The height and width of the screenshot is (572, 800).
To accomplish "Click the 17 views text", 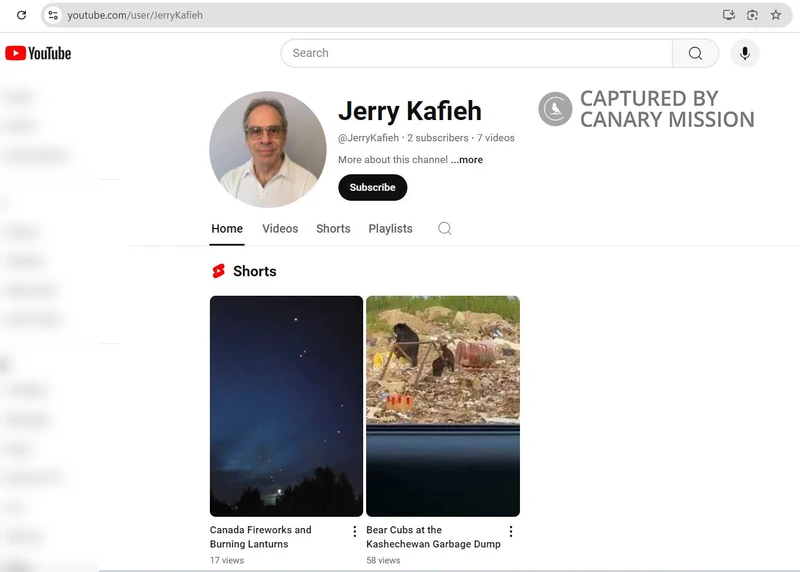I will tap(227, 560).
